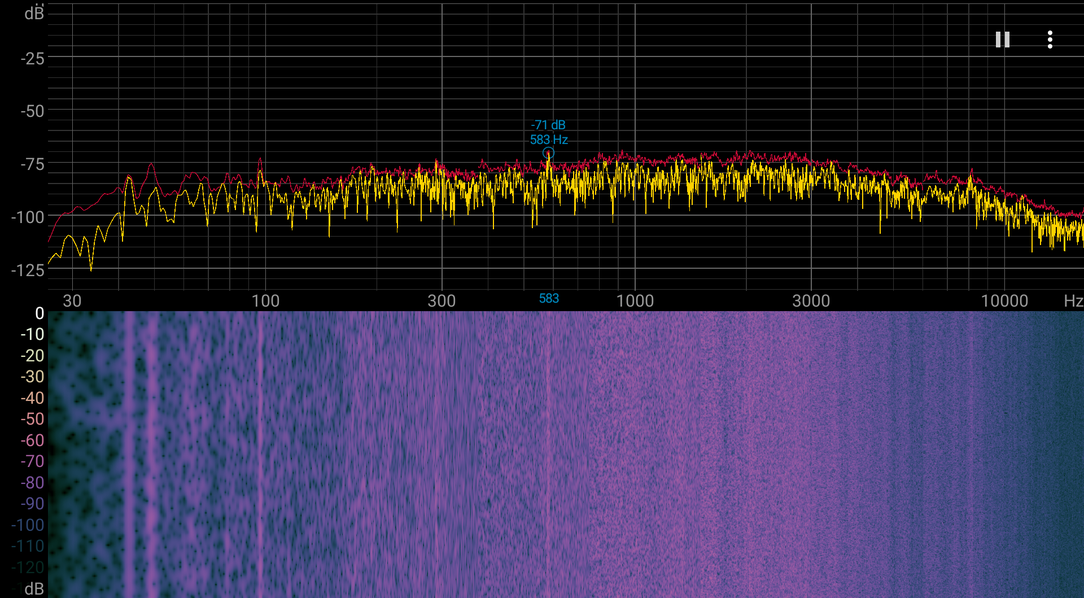Click the -25 dB axis label

tap(32, 59)
